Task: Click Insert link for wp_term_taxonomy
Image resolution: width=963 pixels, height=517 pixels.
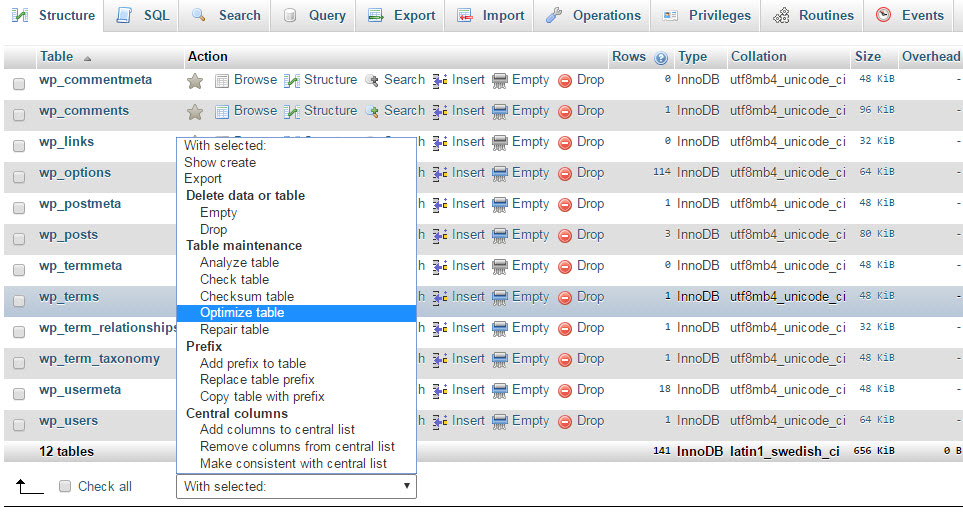Action: tap(468, 359)
